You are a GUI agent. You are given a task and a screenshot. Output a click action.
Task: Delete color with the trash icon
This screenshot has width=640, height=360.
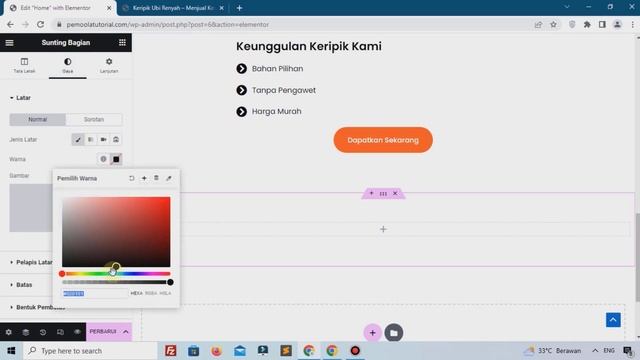[156, 178]
